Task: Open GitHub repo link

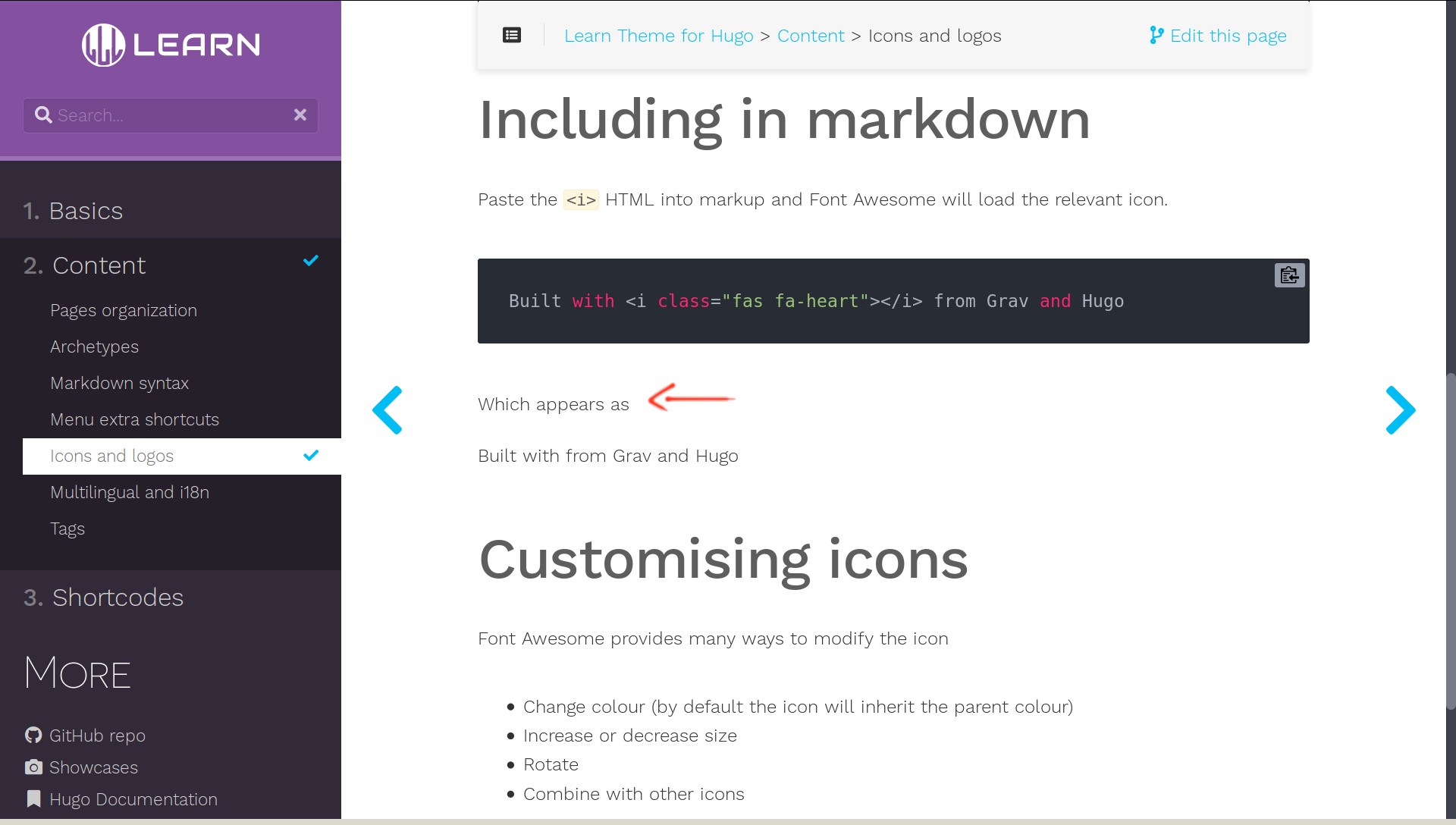Action: pyautogui.click(x=96, y=736)
